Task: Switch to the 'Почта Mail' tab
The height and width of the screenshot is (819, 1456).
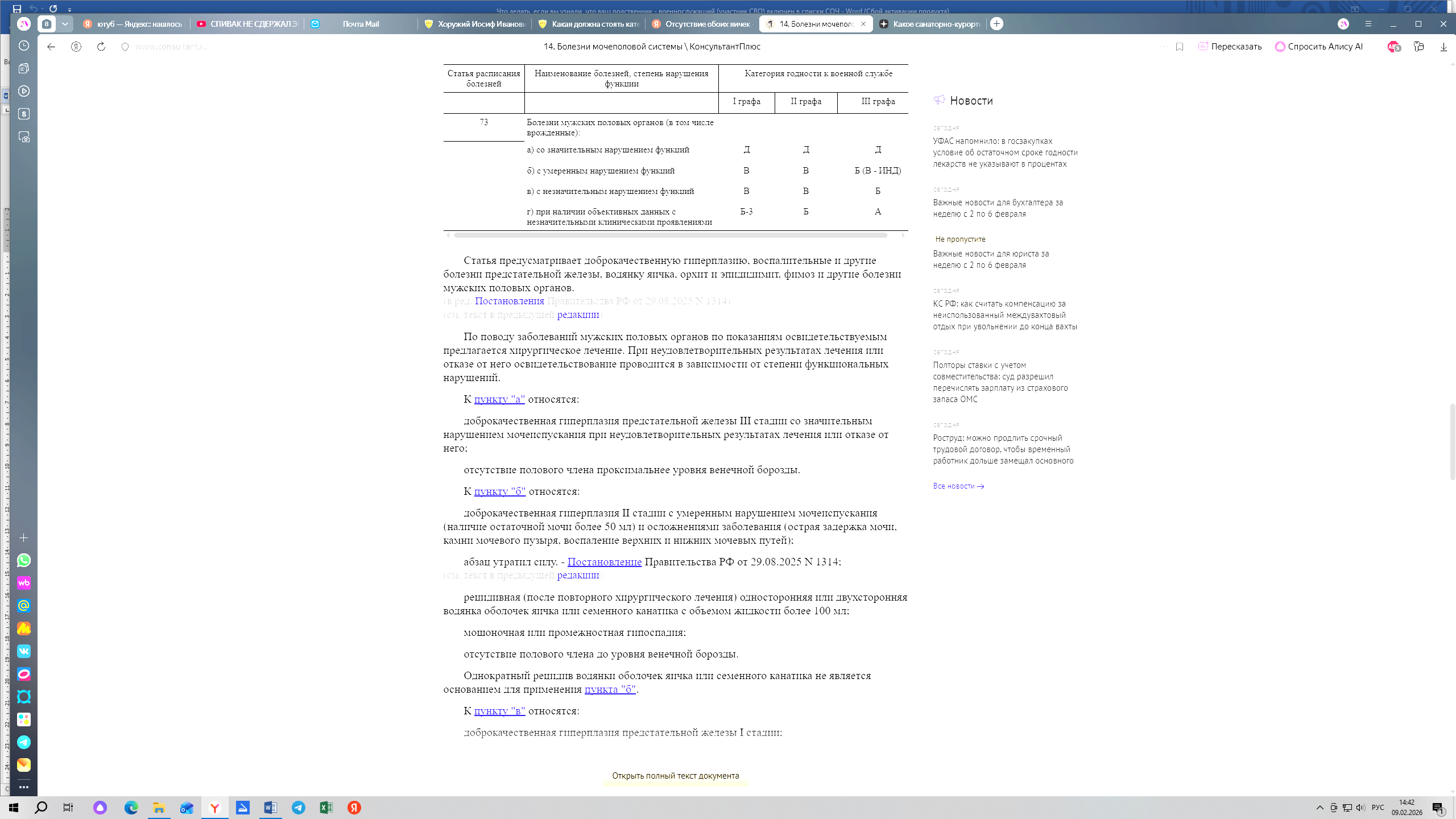Action: [x=361, y=24]
